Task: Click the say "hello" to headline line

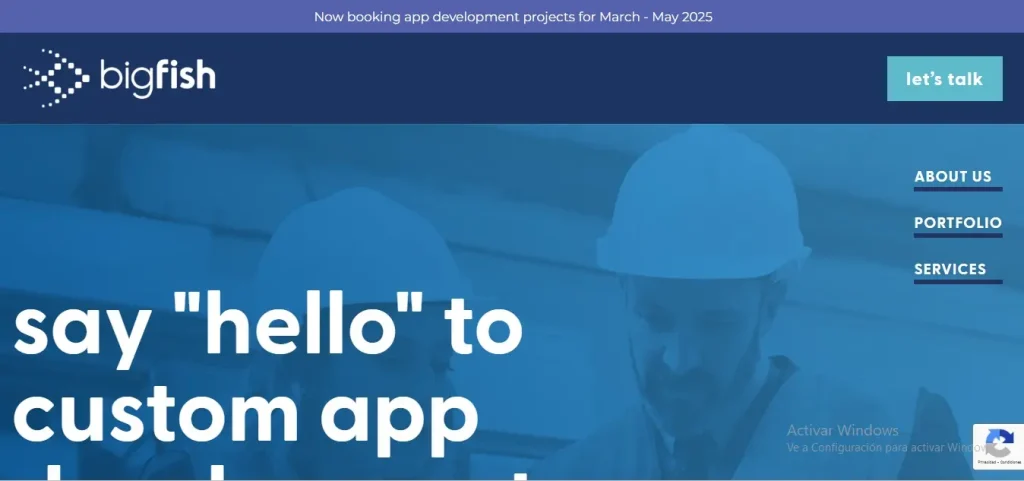Action: tap(268, 326)
